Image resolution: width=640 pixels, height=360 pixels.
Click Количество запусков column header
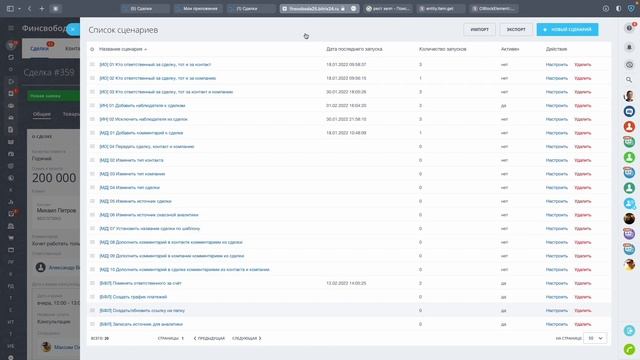click(x=442, y=49)
